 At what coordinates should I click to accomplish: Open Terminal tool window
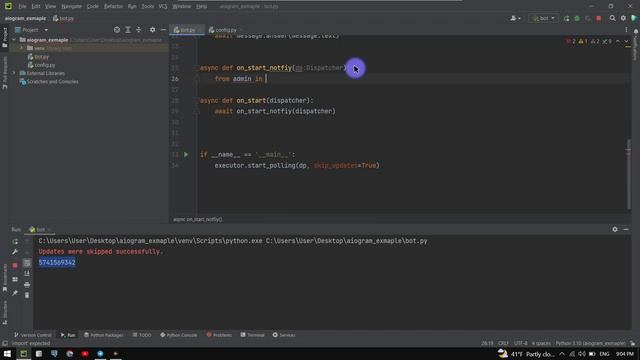pyautogui.click(x=253, y=335)
